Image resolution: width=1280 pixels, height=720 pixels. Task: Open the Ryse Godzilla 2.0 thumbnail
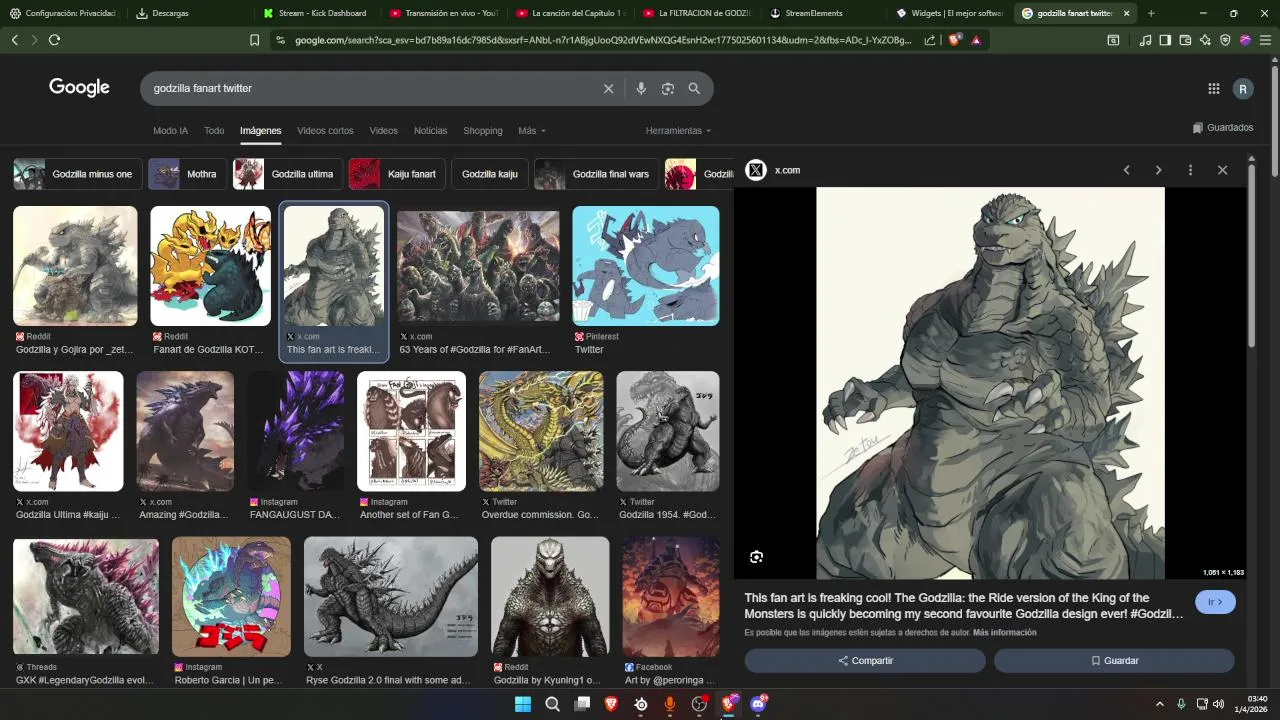[391, 597]
